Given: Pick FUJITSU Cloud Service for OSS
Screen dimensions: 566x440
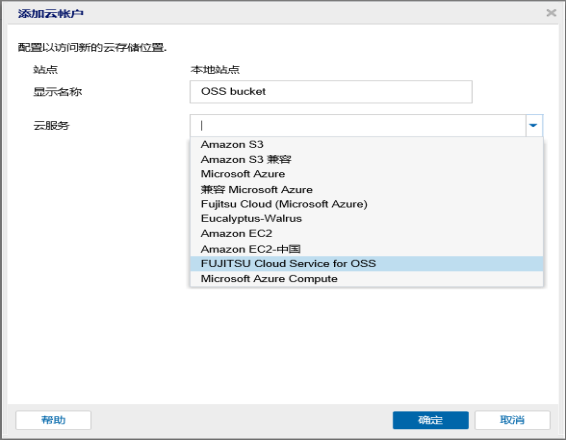Looking at the screenshot, I should [x=366, y=263].
